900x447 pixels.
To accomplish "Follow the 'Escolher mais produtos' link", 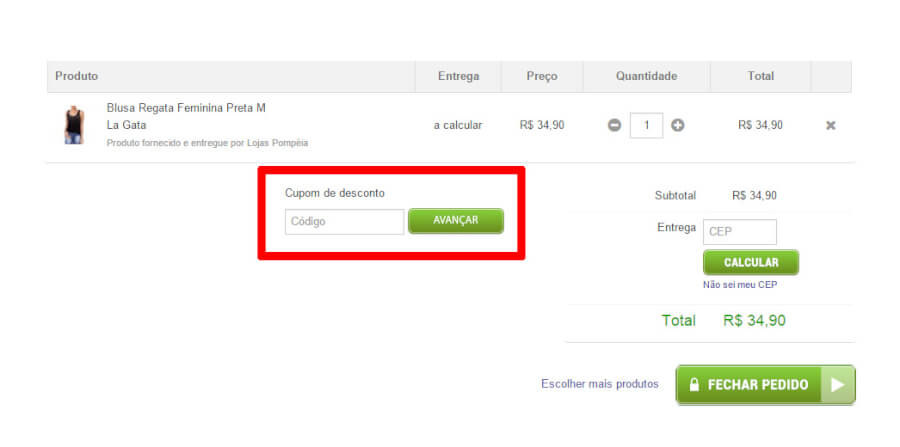I will click(x=599, y=384).
